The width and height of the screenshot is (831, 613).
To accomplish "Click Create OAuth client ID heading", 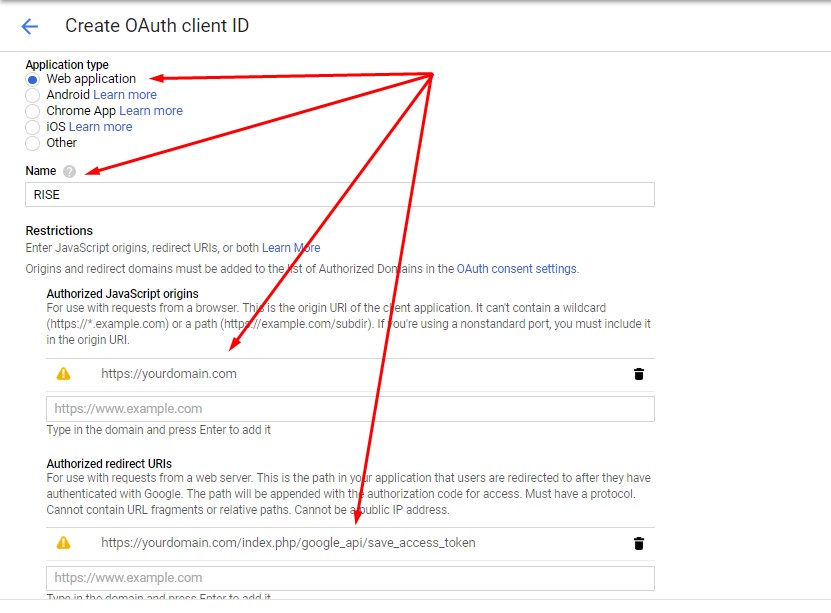I will click(x=157, y=25).
